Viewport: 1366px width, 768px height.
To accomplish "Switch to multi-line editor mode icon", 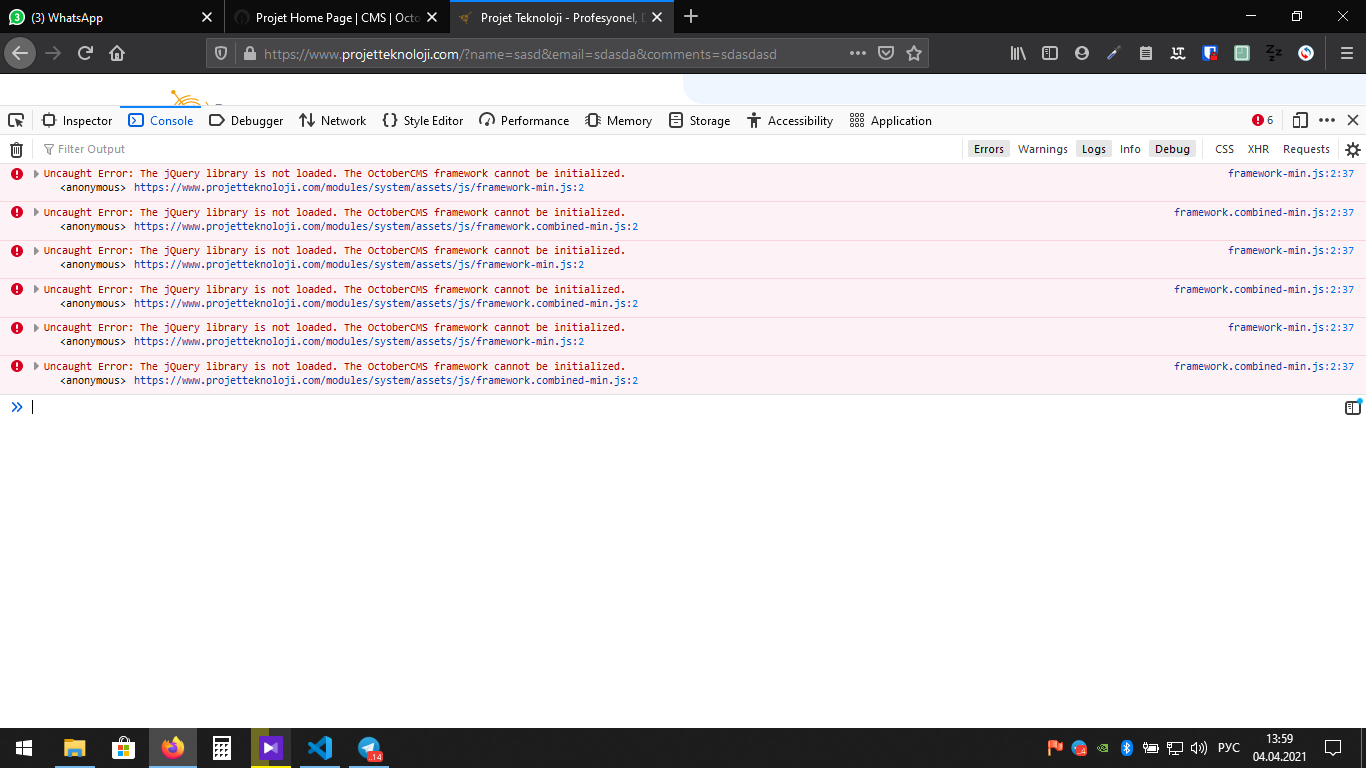I will pyautogui.click(x=1353, y=407).
